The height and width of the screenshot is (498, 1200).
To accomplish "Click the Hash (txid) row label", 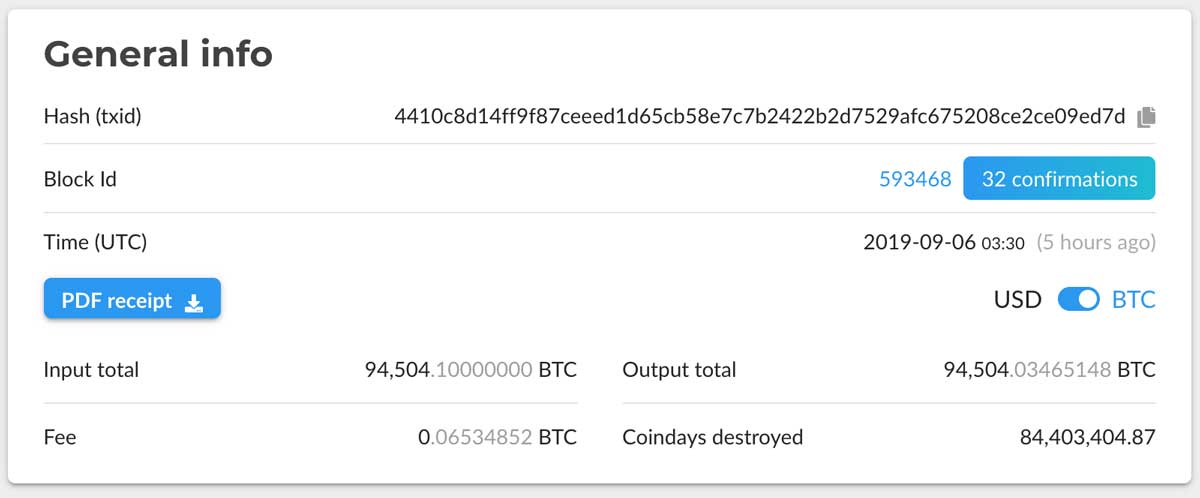I will (x=93, y=117).
